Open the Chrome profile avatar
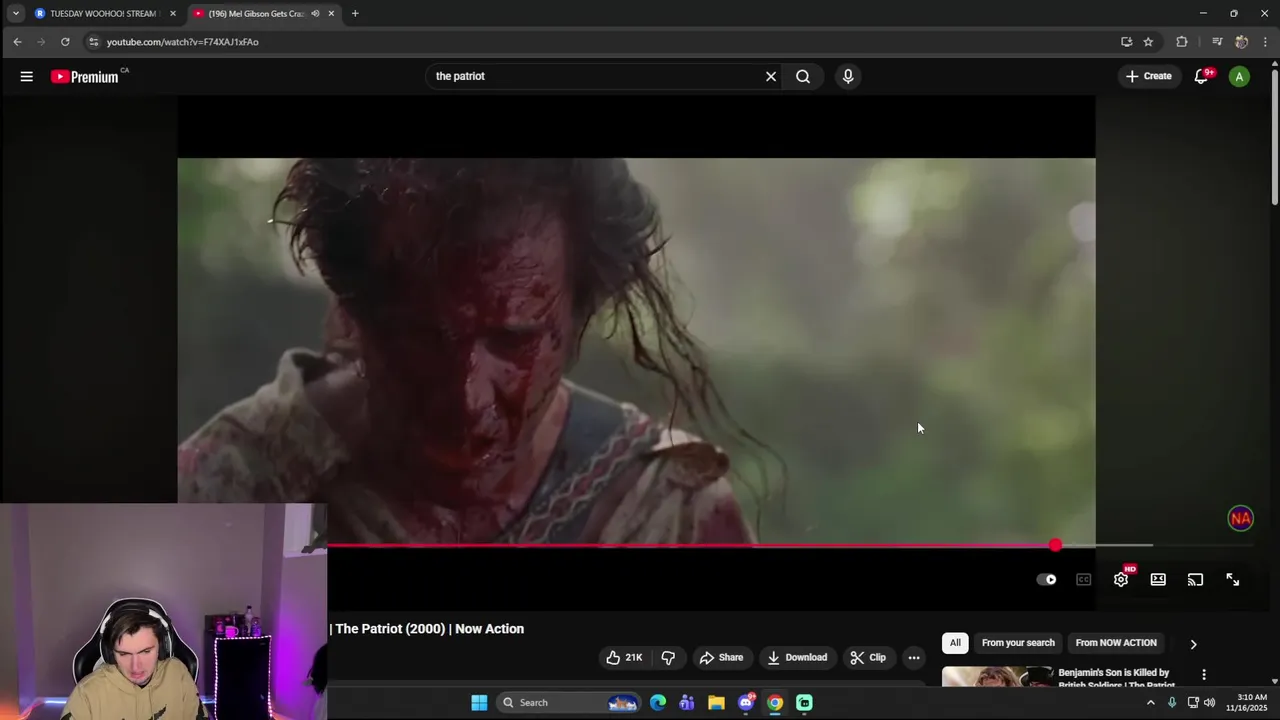Viewport: 1280px width, 720px height. pyautogui.click(x=1241, y=42)
